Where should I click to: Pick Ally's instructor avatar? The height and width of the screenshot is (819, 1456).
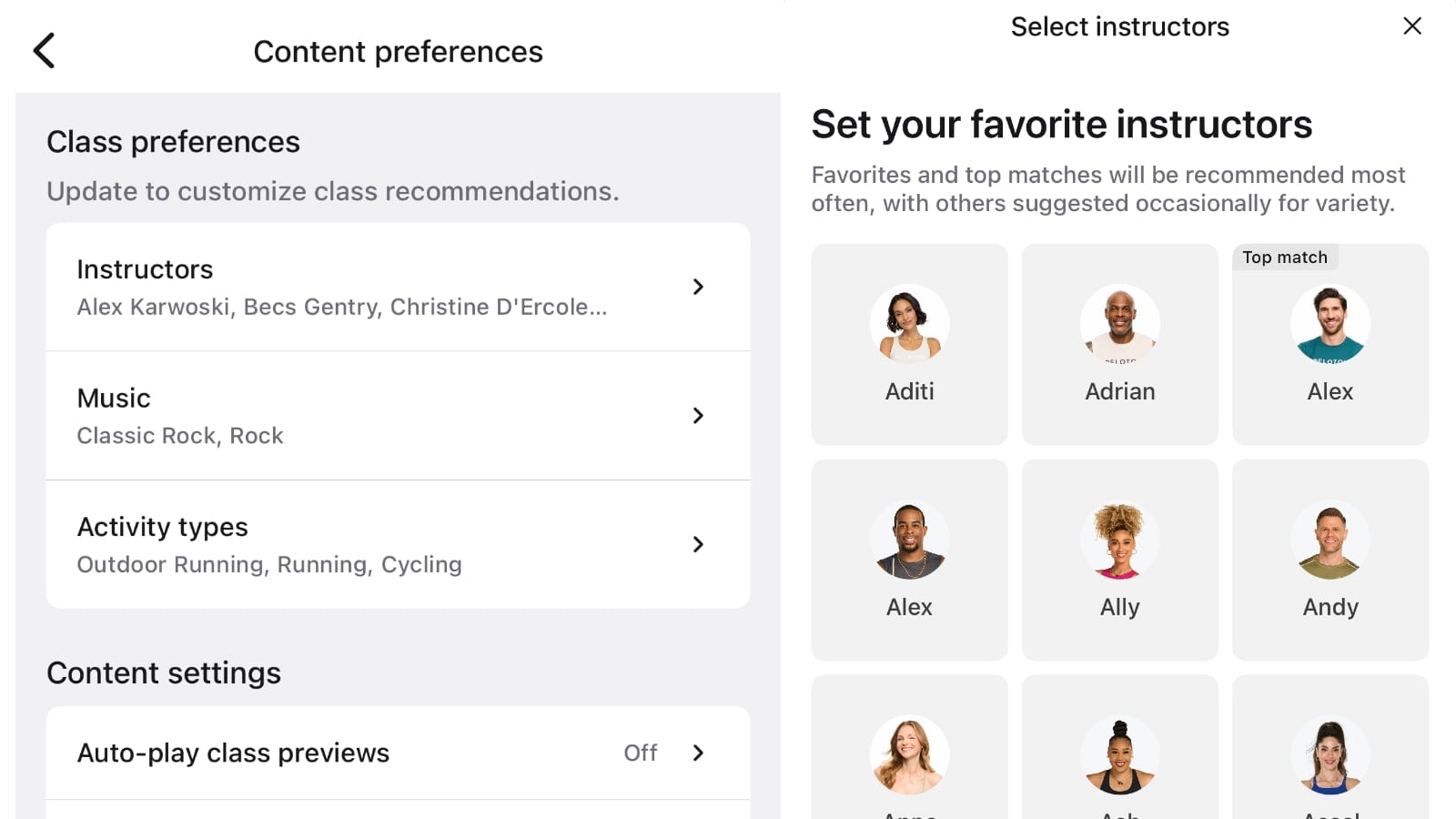pyautogui.click(x=1119, y=540)
